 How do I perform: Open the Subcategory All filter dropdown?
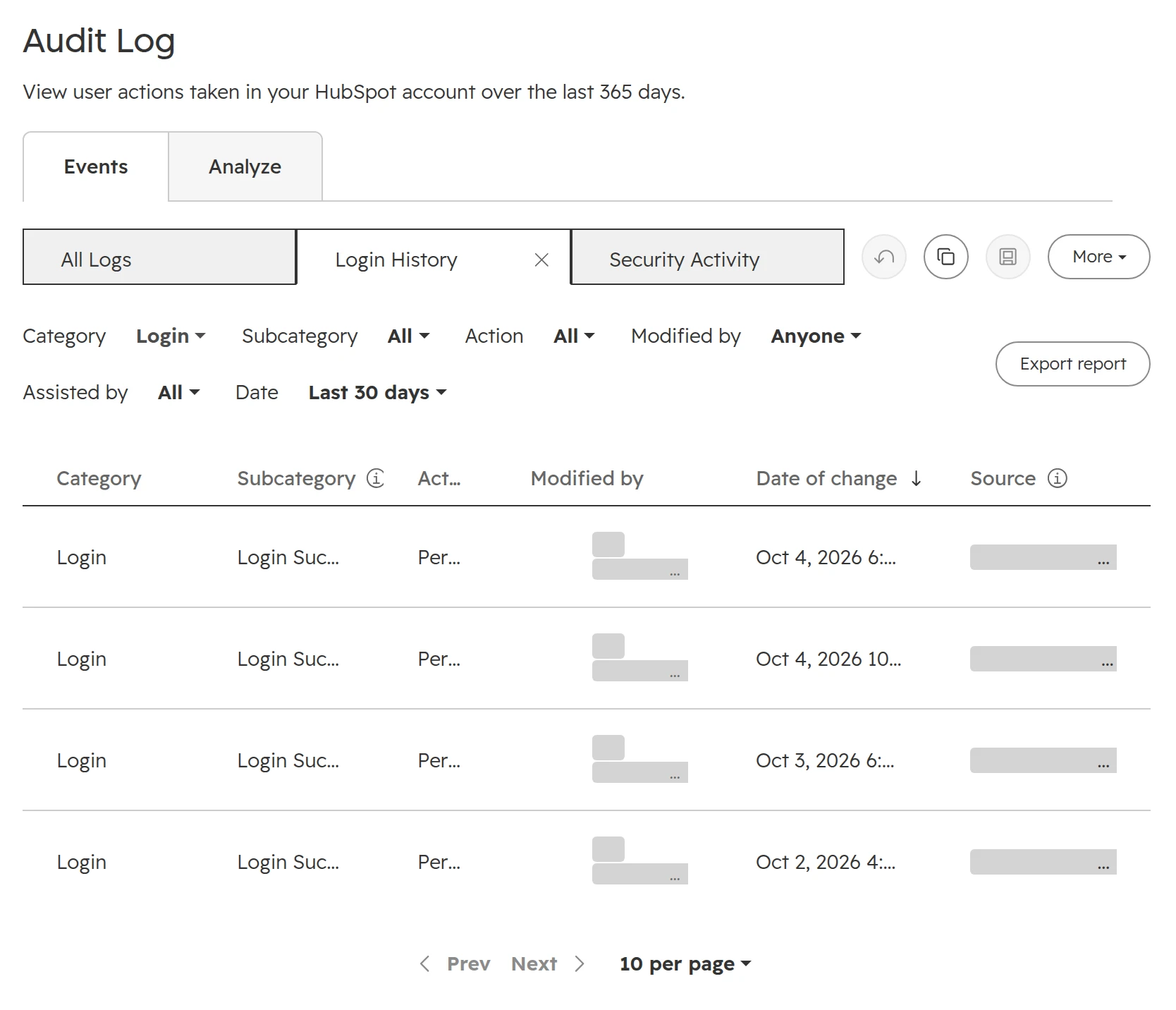[408, 336]
